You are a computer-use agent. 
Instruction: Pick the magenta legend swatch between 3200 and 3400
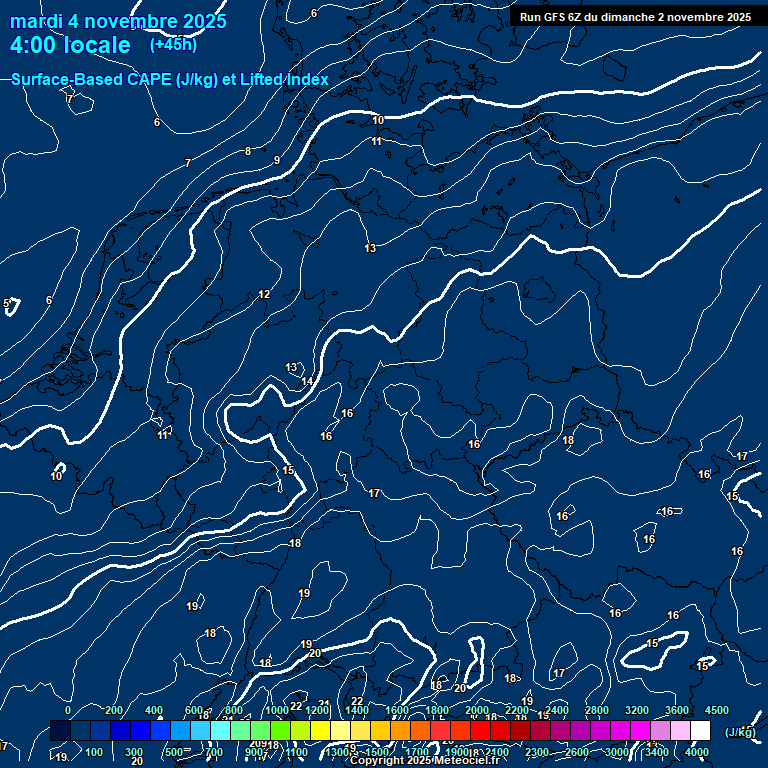pyautogui.click(x=641, y=730)
